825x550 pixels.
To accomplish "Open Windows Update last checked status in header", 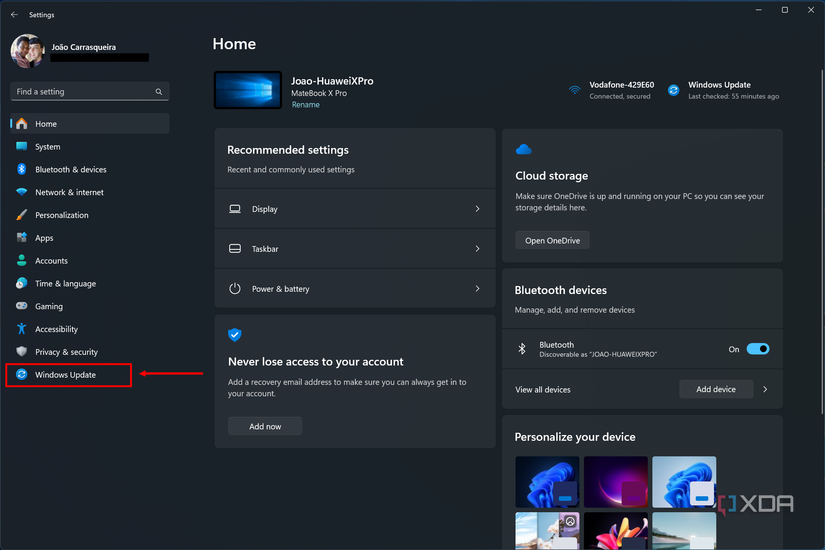I will pyautogui.click(x=724, y=90).
